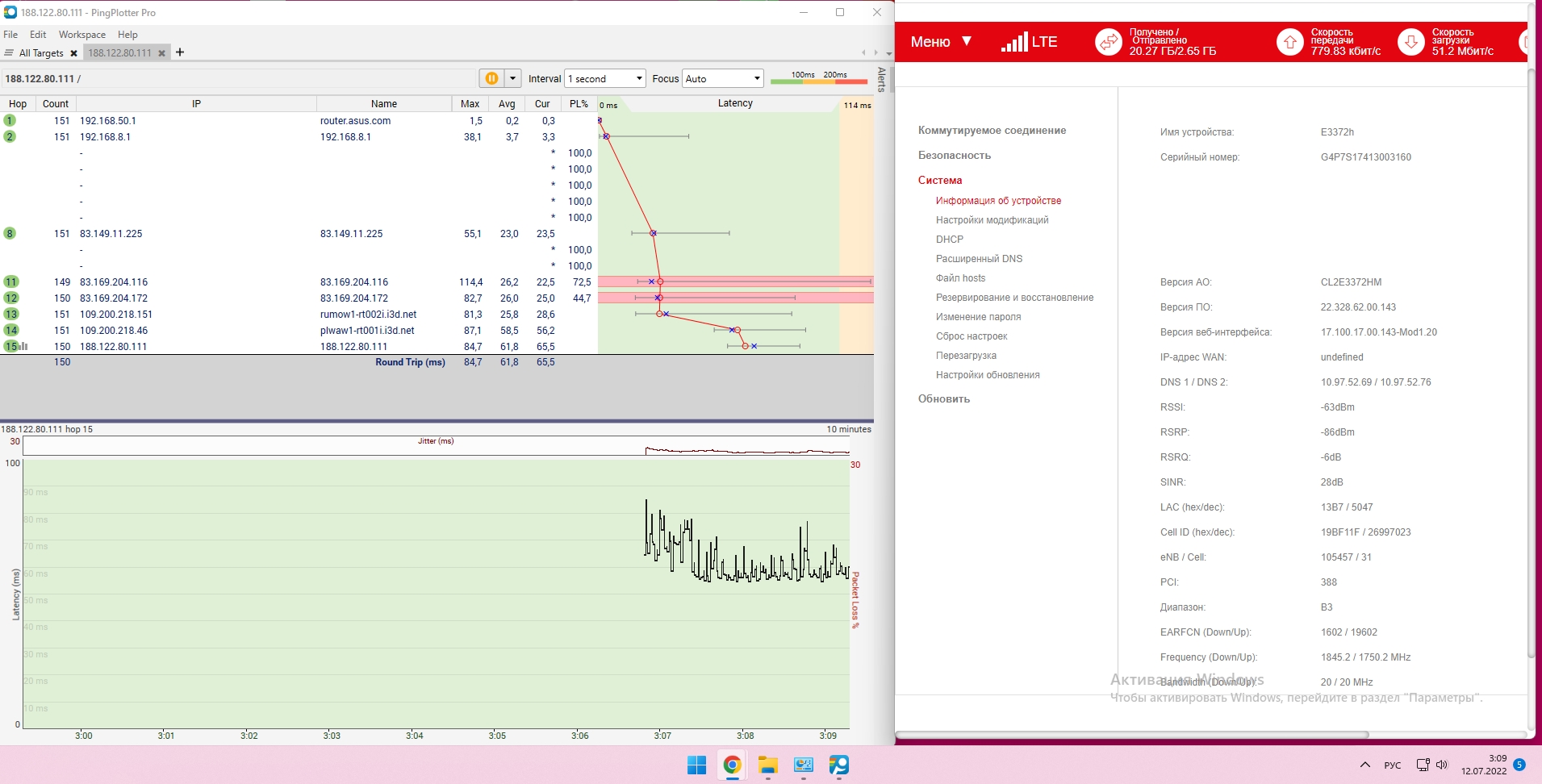
Task: Select hop 1 green circle
Action: click(10, 120)
